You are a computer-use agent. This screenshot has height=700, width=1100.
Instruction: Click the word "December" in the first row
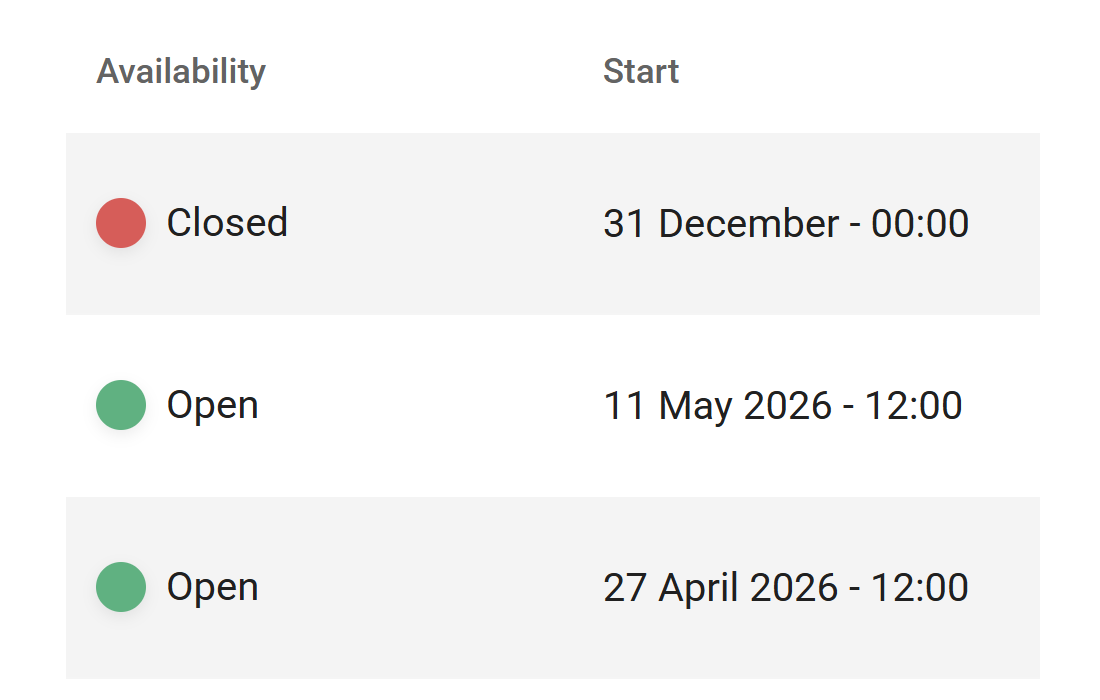point(748,223)
